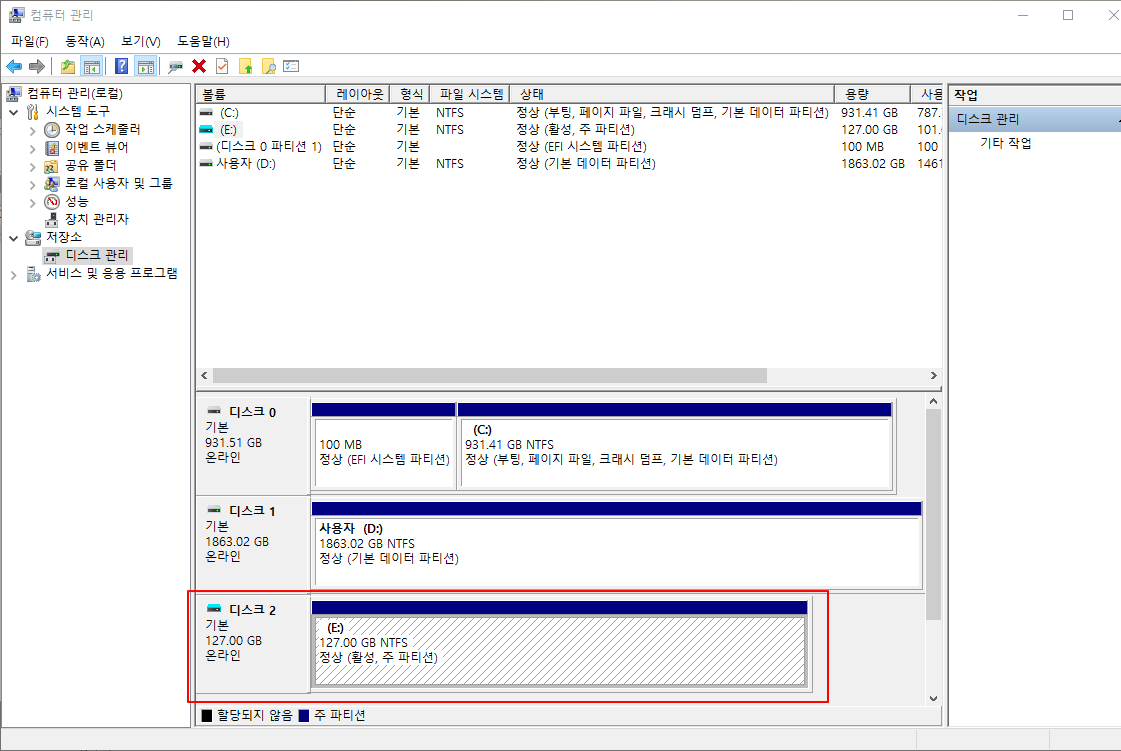Select 디스크 관리 in the tree
This screenshot has height=751, width=1121.
97,255
